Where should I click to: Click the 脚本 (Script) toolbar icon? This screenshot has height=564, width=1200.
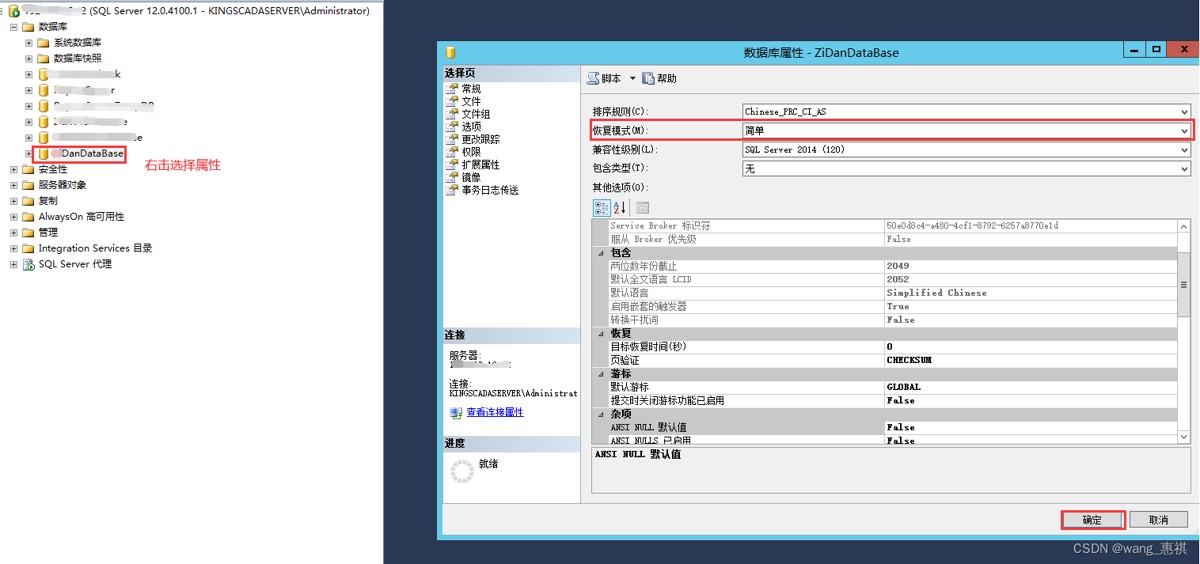pos(594,79)
